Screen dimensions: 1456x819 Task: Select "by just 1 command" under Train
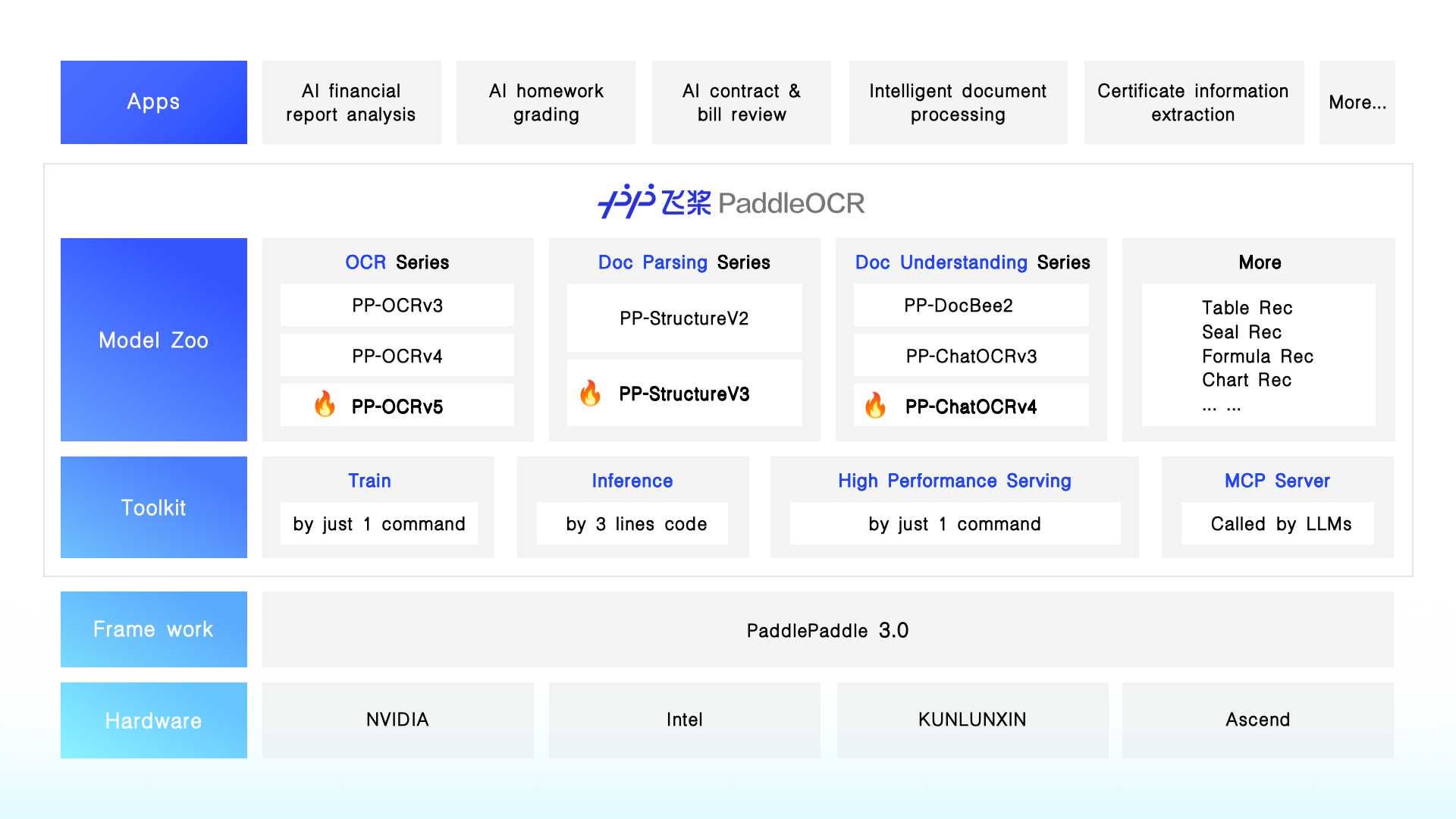379,523
